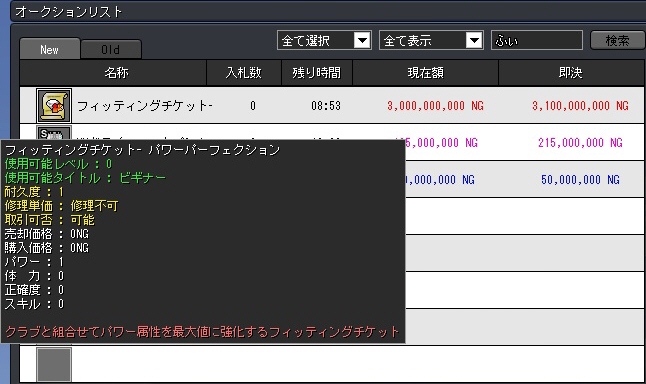
Task: Click the スキル : 0 stat line
Action: coord(34,304)
